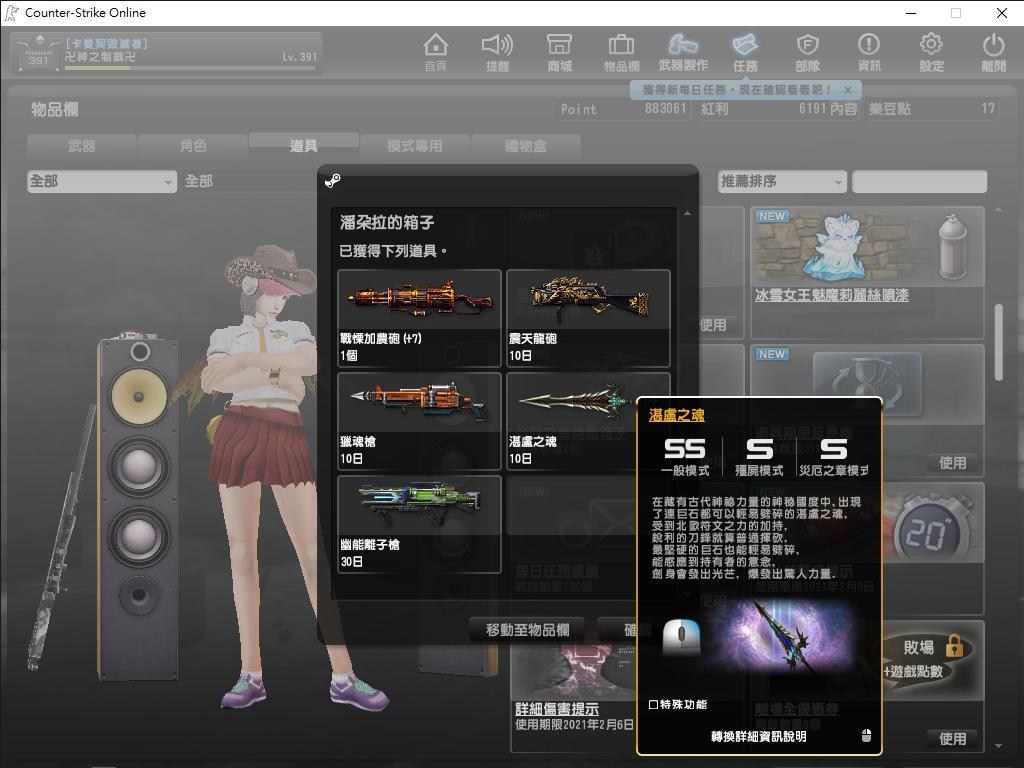Click the player rank badge 391
The image size is (1024, 768).
[x=38, y=52]
